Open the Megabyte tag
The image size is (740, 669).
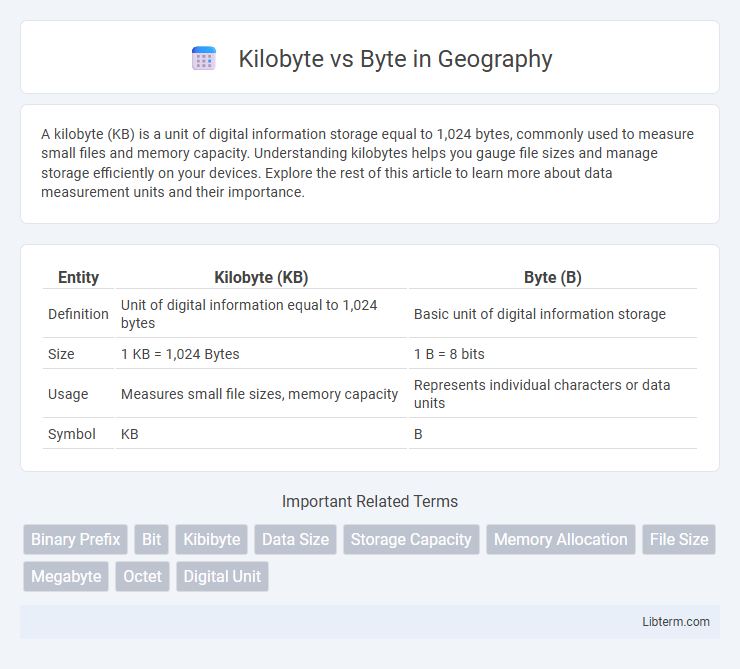(66, 576)
